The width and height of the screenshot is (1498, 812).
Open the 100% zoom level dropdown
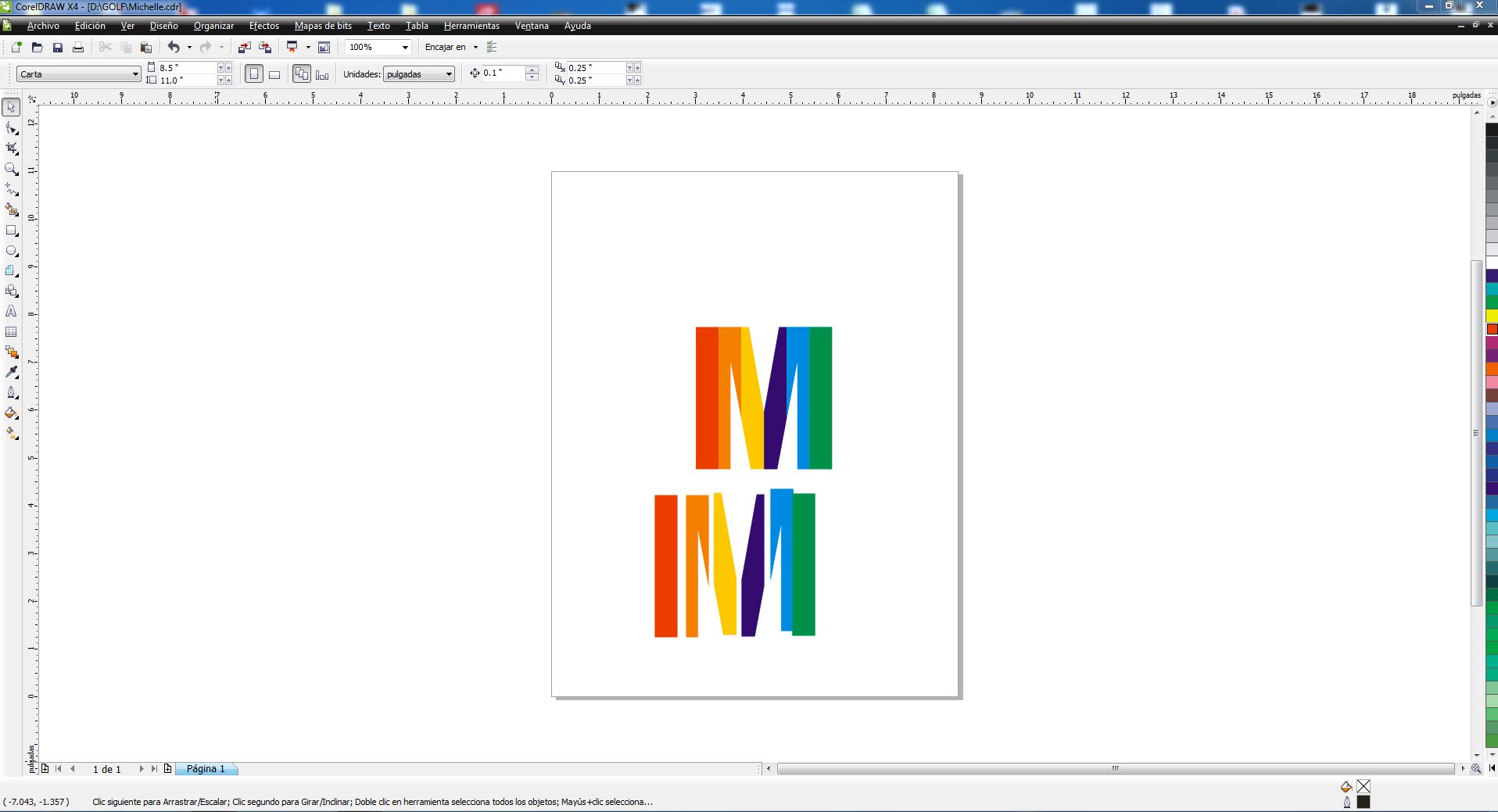point(405,48)
